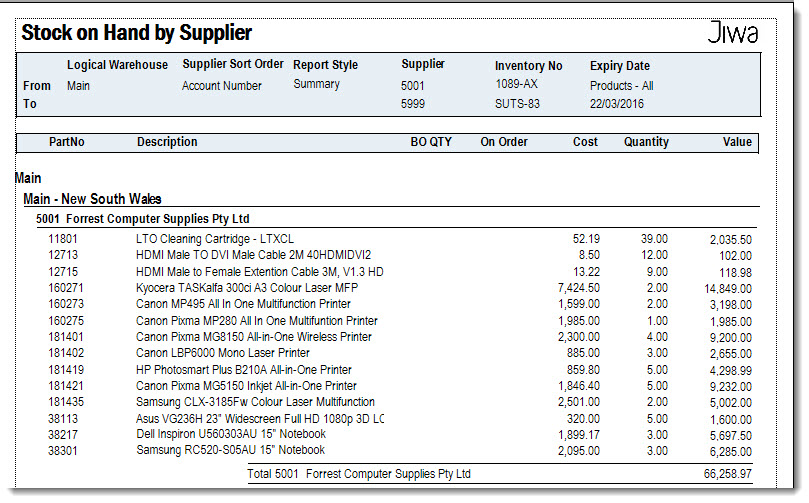Select the date 22/03/2016

pos(617,104)
